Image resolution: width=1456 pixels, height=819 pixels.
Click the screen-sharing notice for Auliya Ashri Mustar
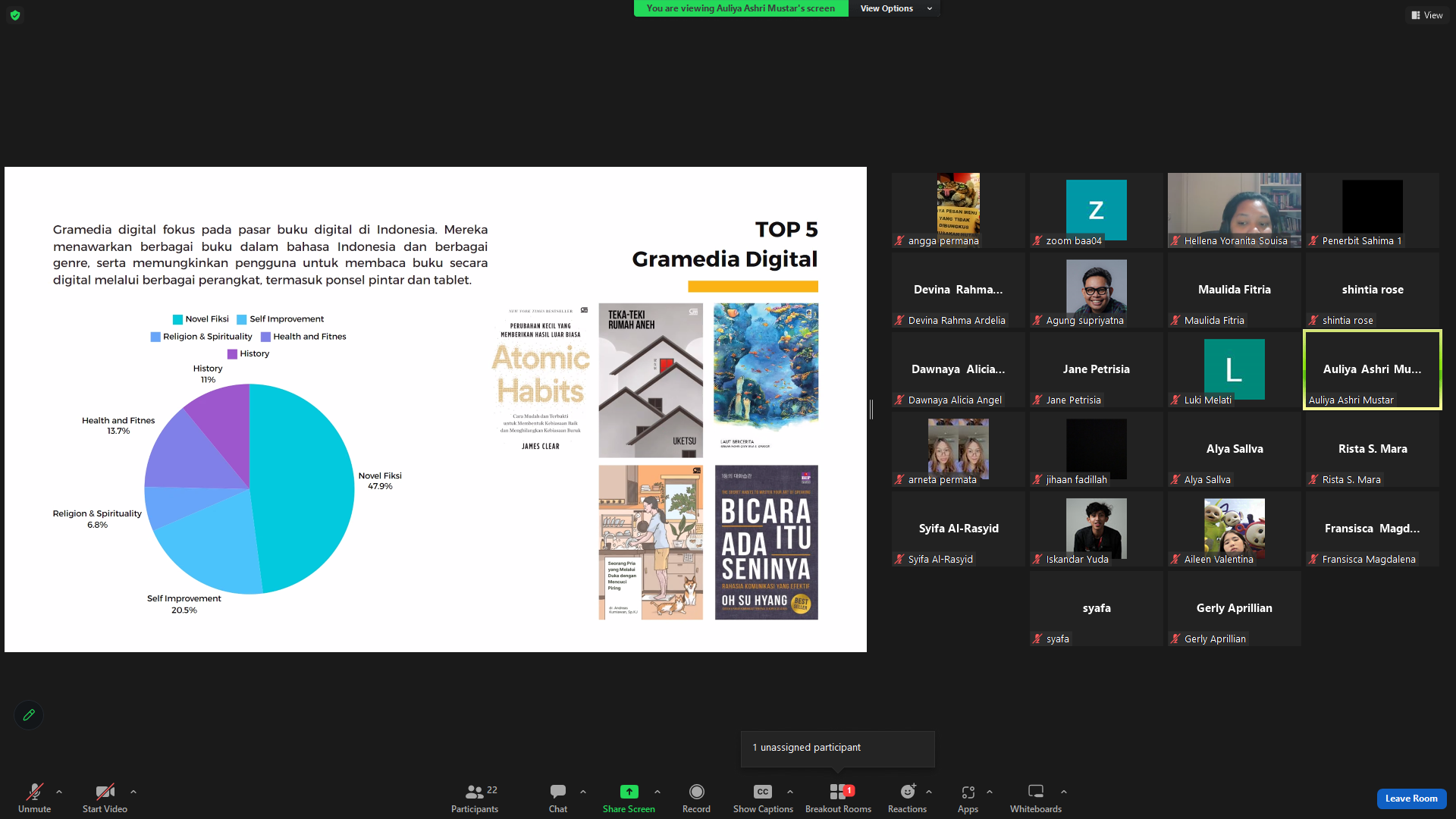741,8
